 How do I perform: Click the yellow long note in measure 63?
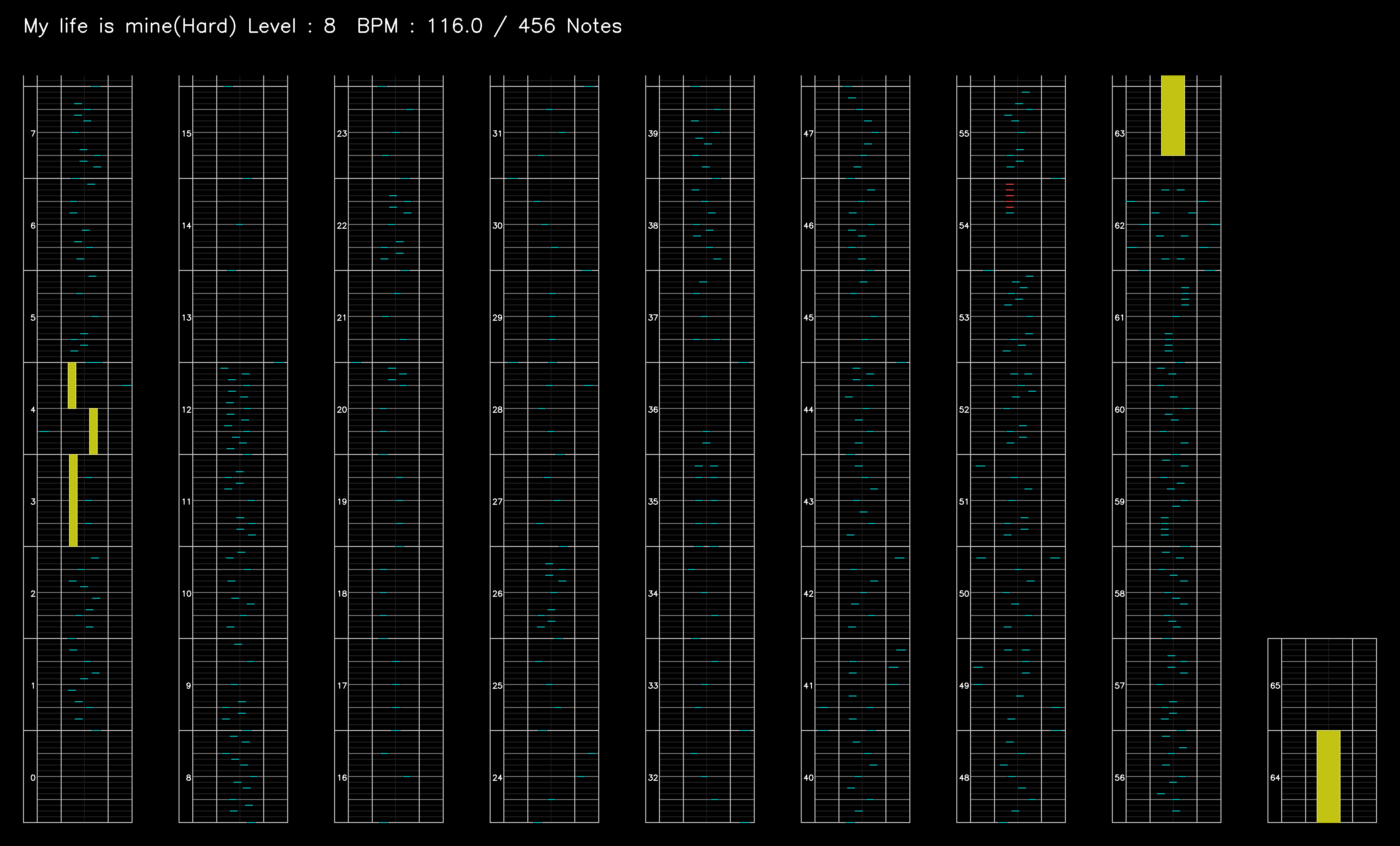[1173, 115]
